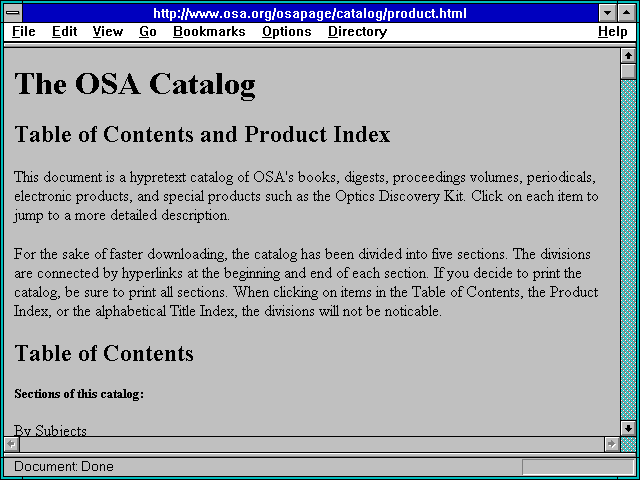
Task: Click the horizontal scrollbar left arrow
Action: 12,444
